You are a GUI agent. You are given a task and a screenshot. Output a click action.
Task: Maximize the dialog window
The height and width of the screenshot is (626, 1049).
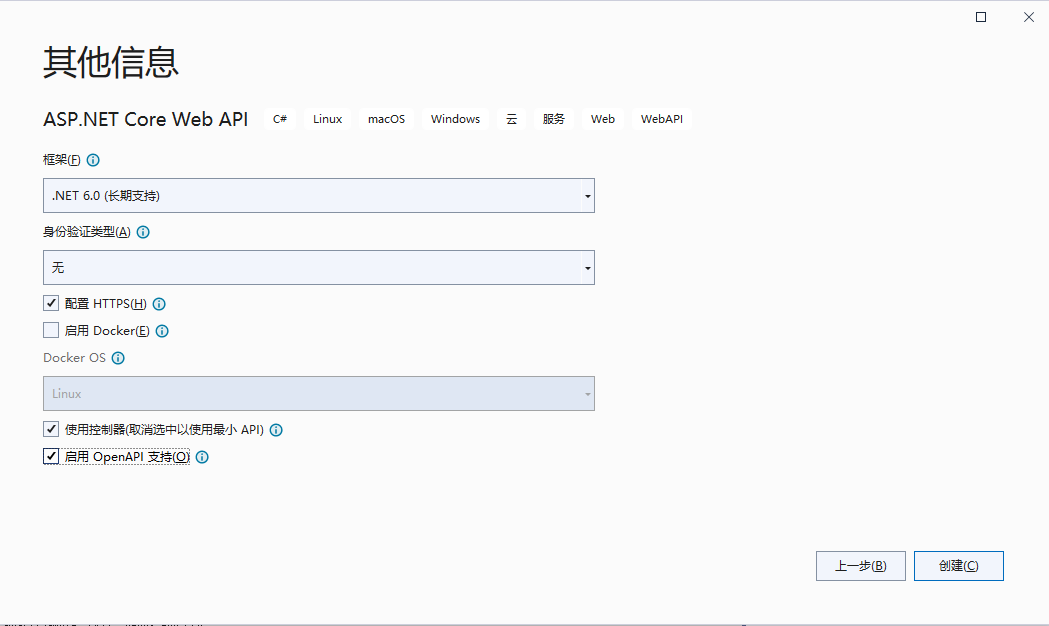point(981,17)
